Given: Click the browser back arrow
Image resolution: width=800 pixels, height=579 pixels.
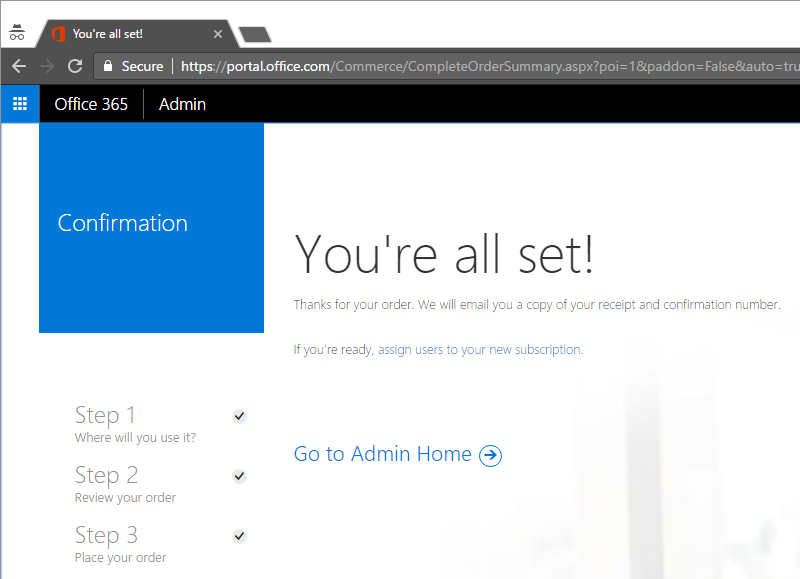Looking at the screenshot, I should coord(18,66).
